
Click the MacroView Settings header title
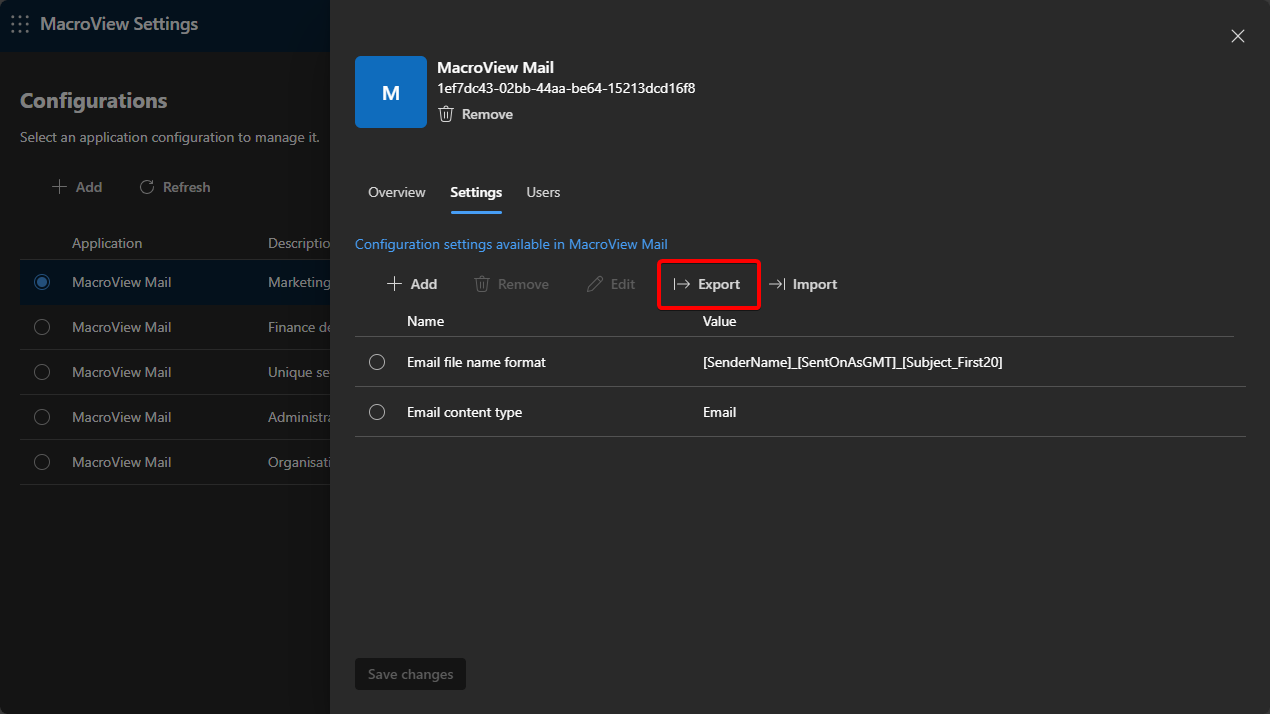point(119,24)
